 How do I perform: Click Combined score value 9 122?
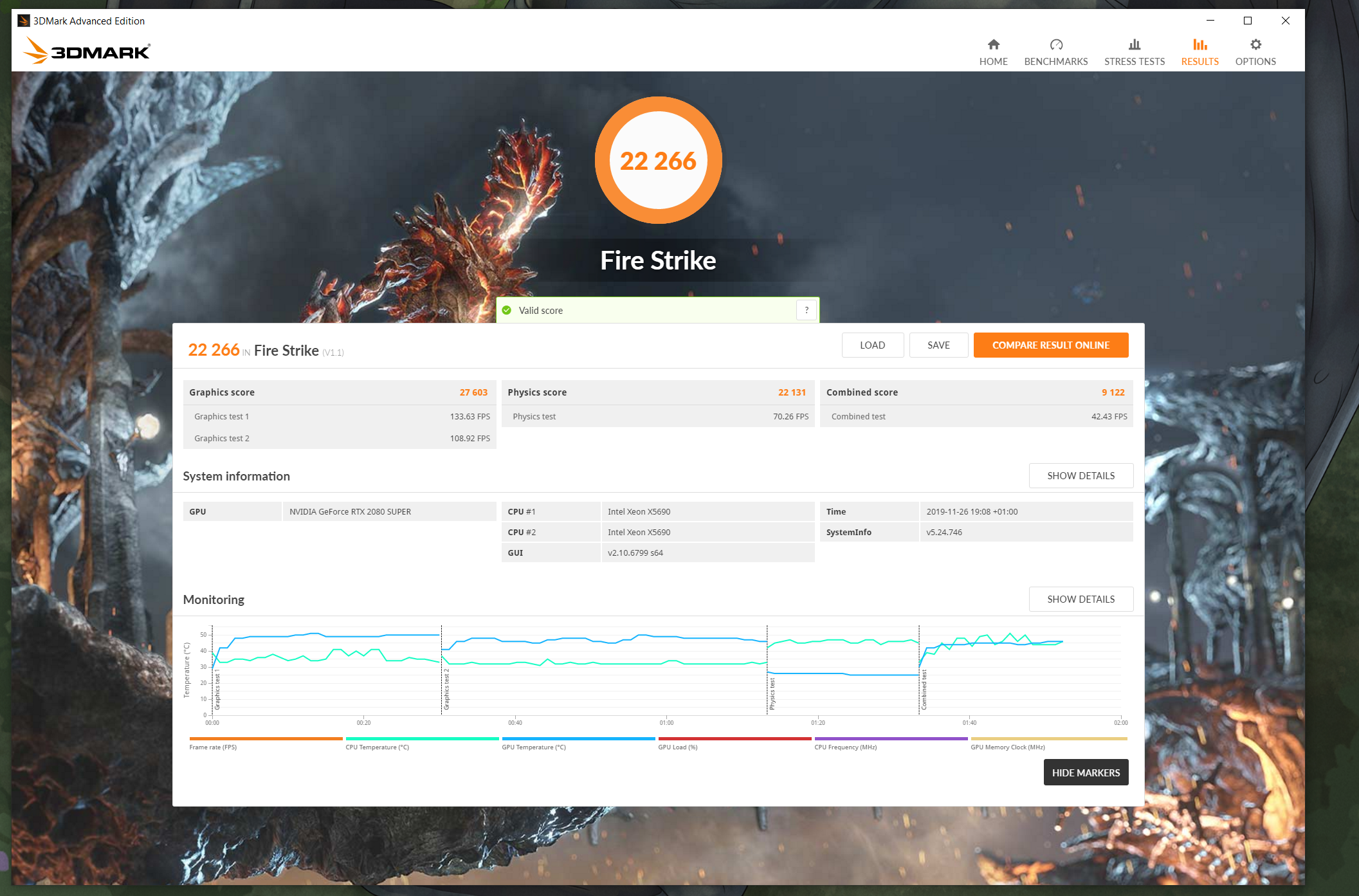pyautogui.click(x=1113, y=392)
